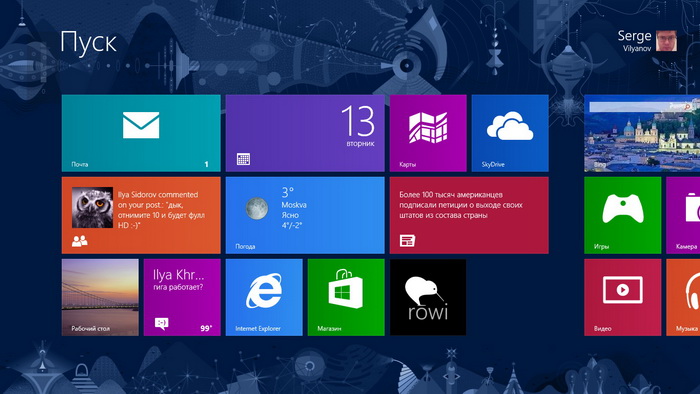Click the Serge Vilyanov user avatar
Viewport: 700px width, 394px height.
click(x=667, y=41)
